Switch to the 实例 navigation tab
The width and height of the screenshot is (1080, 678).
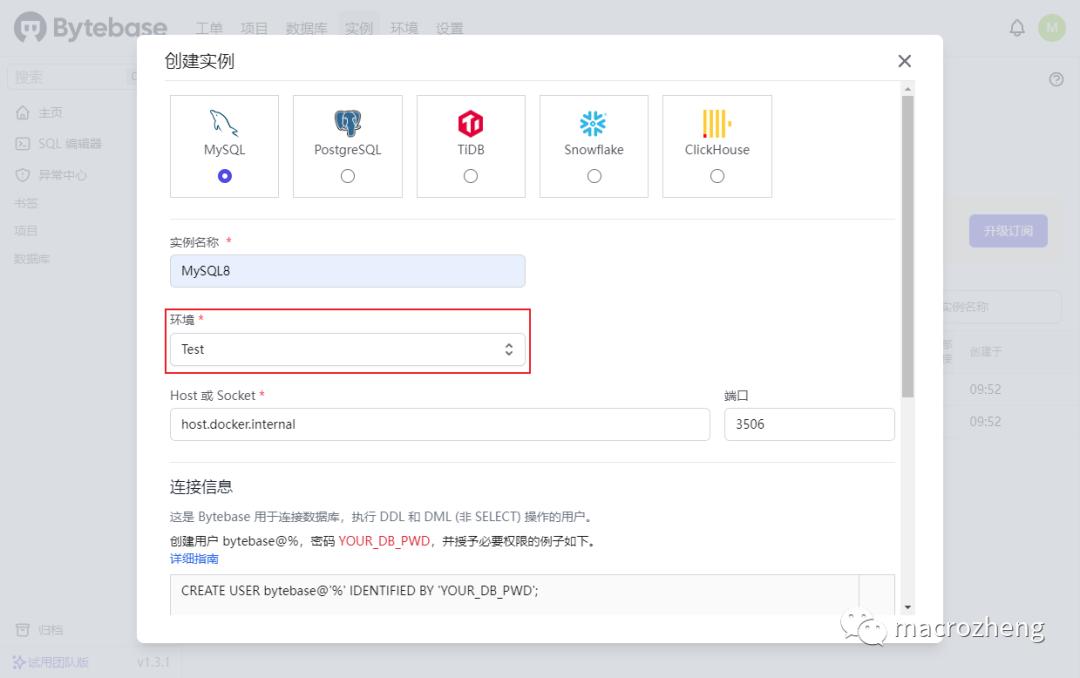pos(358,28)
